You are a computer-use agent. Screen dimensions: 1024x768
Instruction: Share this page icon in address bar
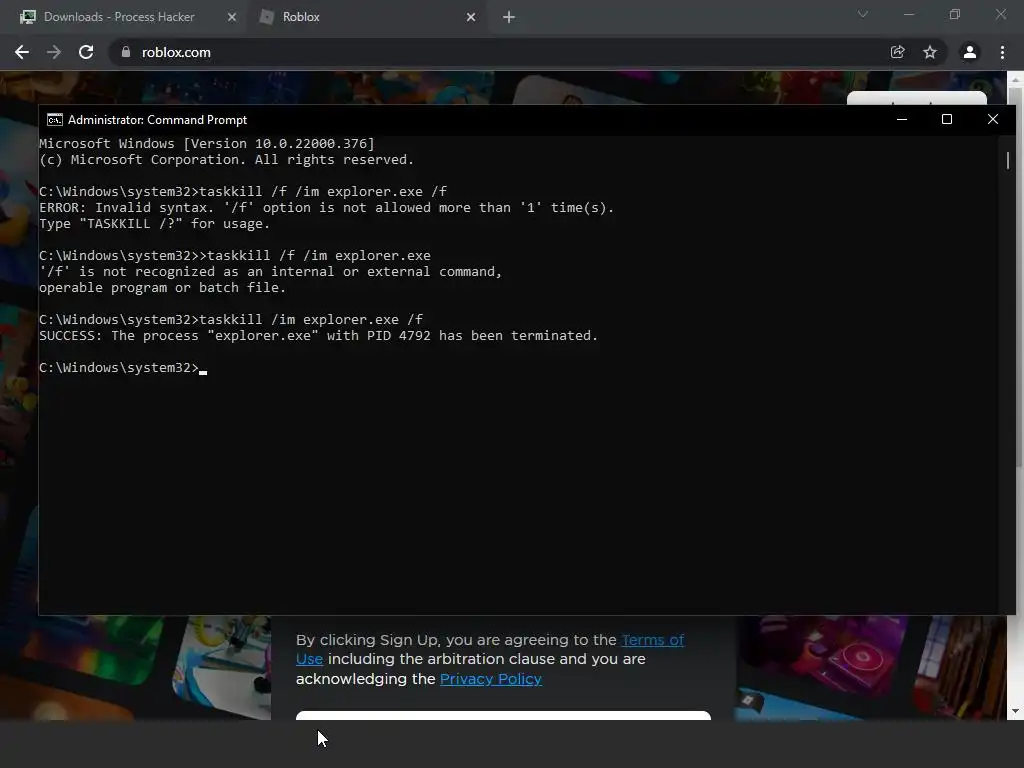[x=897, y=52]
